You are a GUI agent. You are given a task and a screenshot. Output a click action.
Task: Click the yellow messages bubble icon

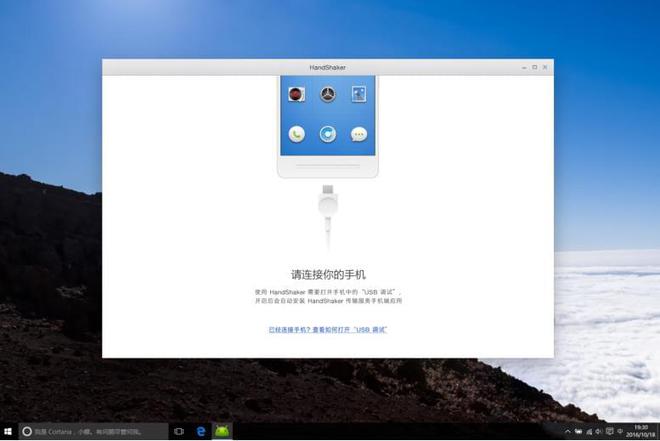[359, 134]
